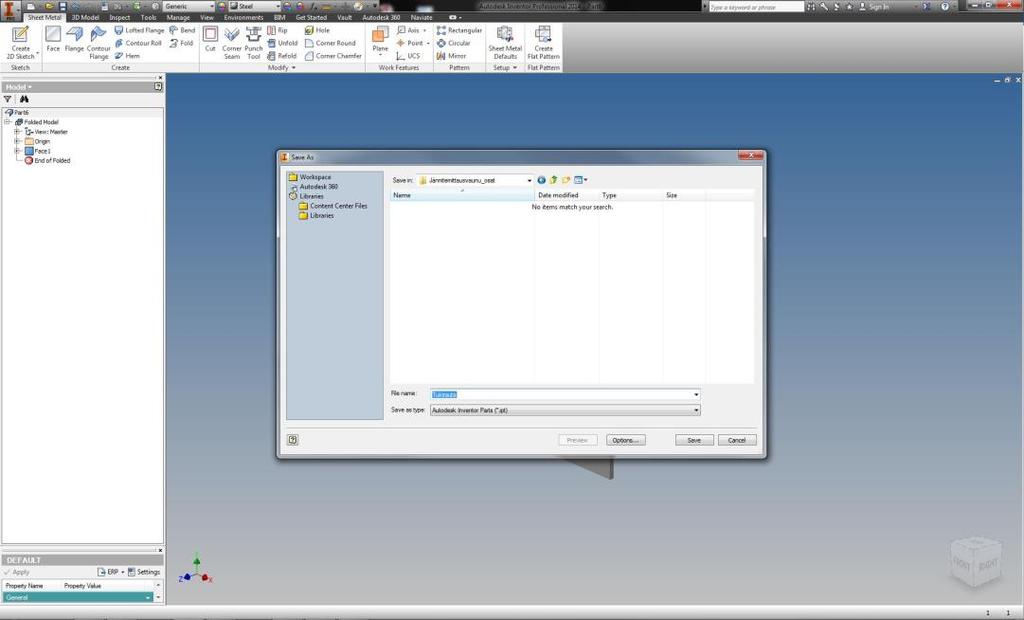Click the File name input field
The width and height of the screenshot is (1024, 620).
click(565, 395)
